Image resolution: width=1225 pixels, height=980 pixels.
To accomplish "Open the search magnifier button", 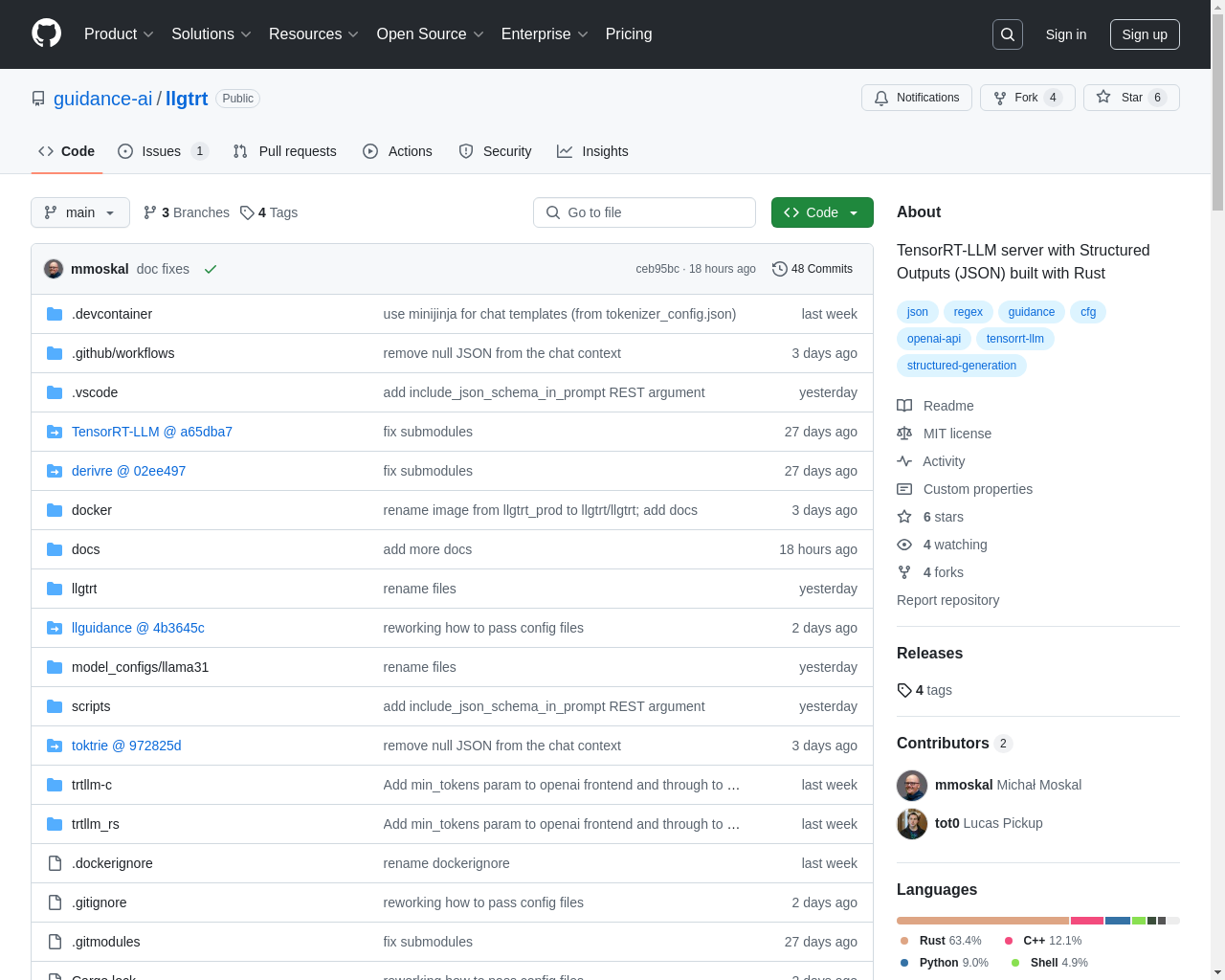I will point(1008,34).
